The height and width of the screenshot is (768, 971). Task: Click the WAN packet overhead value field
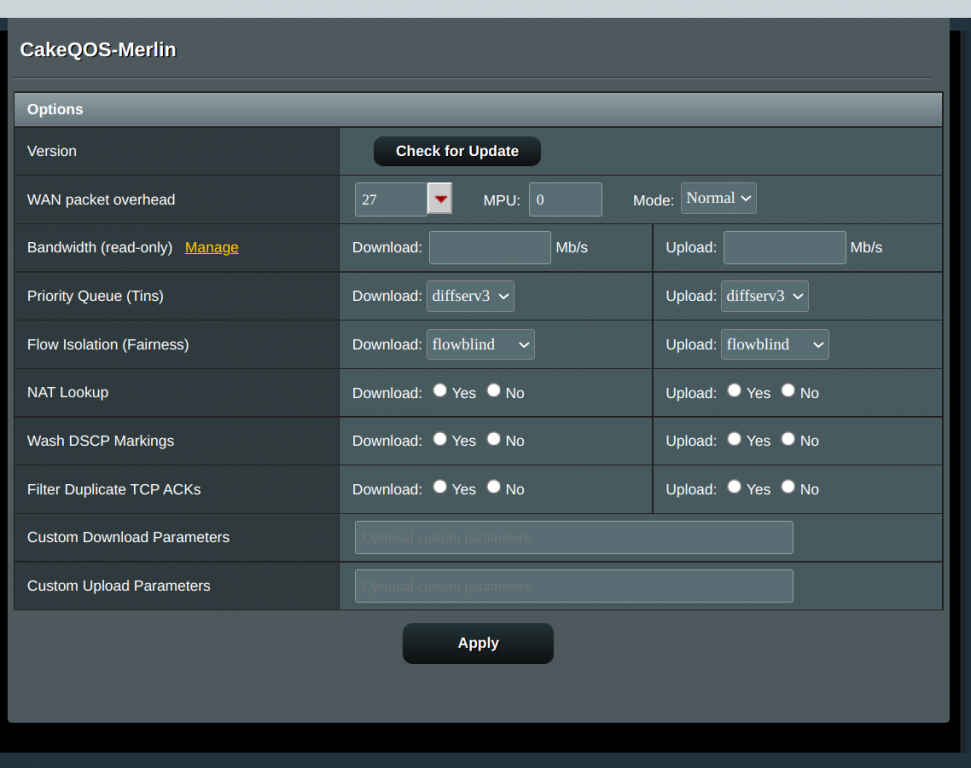[391, 199]
